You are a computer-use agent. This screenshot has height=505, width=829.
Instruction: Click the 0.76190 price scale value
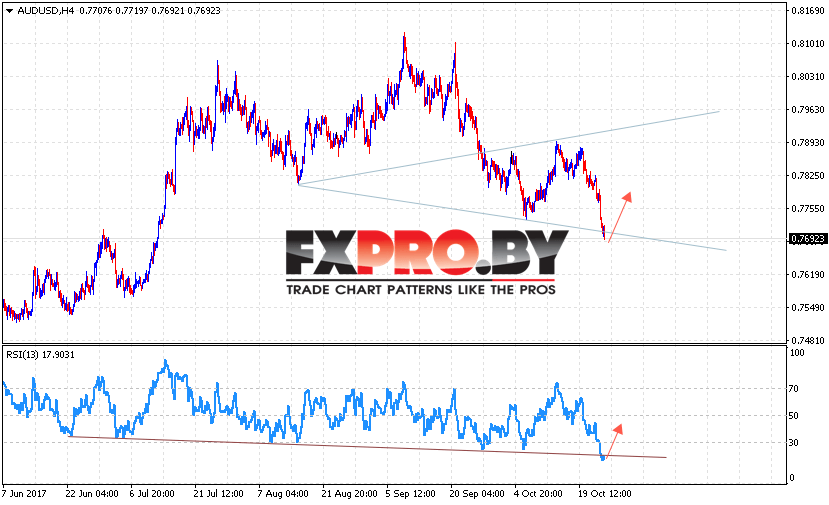[x=808, y=274]
